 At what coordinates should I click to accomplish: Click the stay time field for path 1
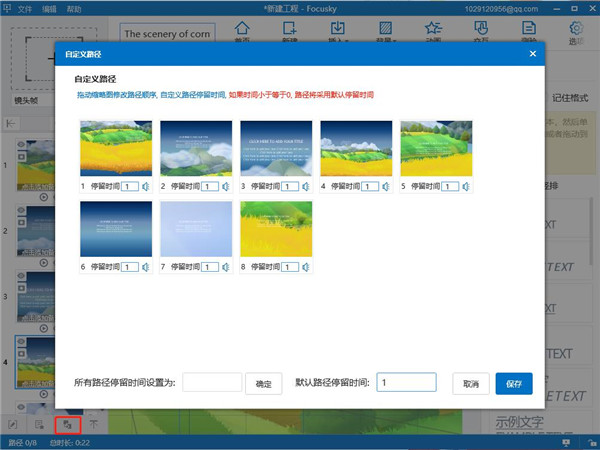pyautogui.click(x=130, y=187)
